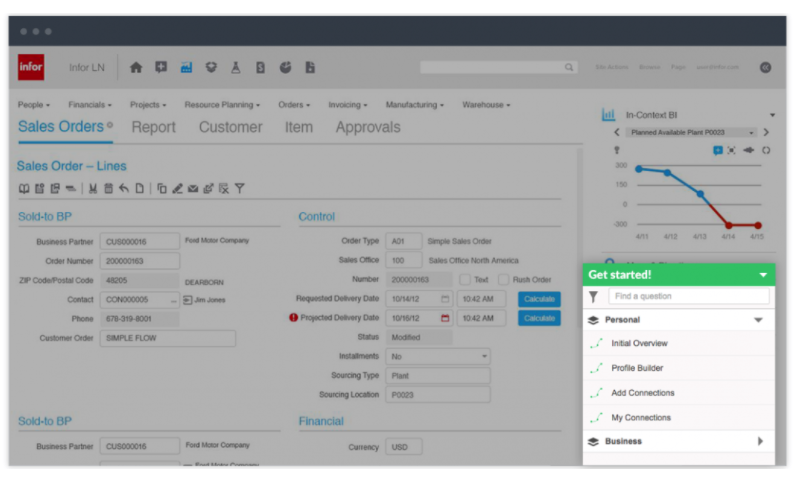Open red calendar for Projected Delivery Date
This screenshot has width=807, height=483.
click(445, 318)
